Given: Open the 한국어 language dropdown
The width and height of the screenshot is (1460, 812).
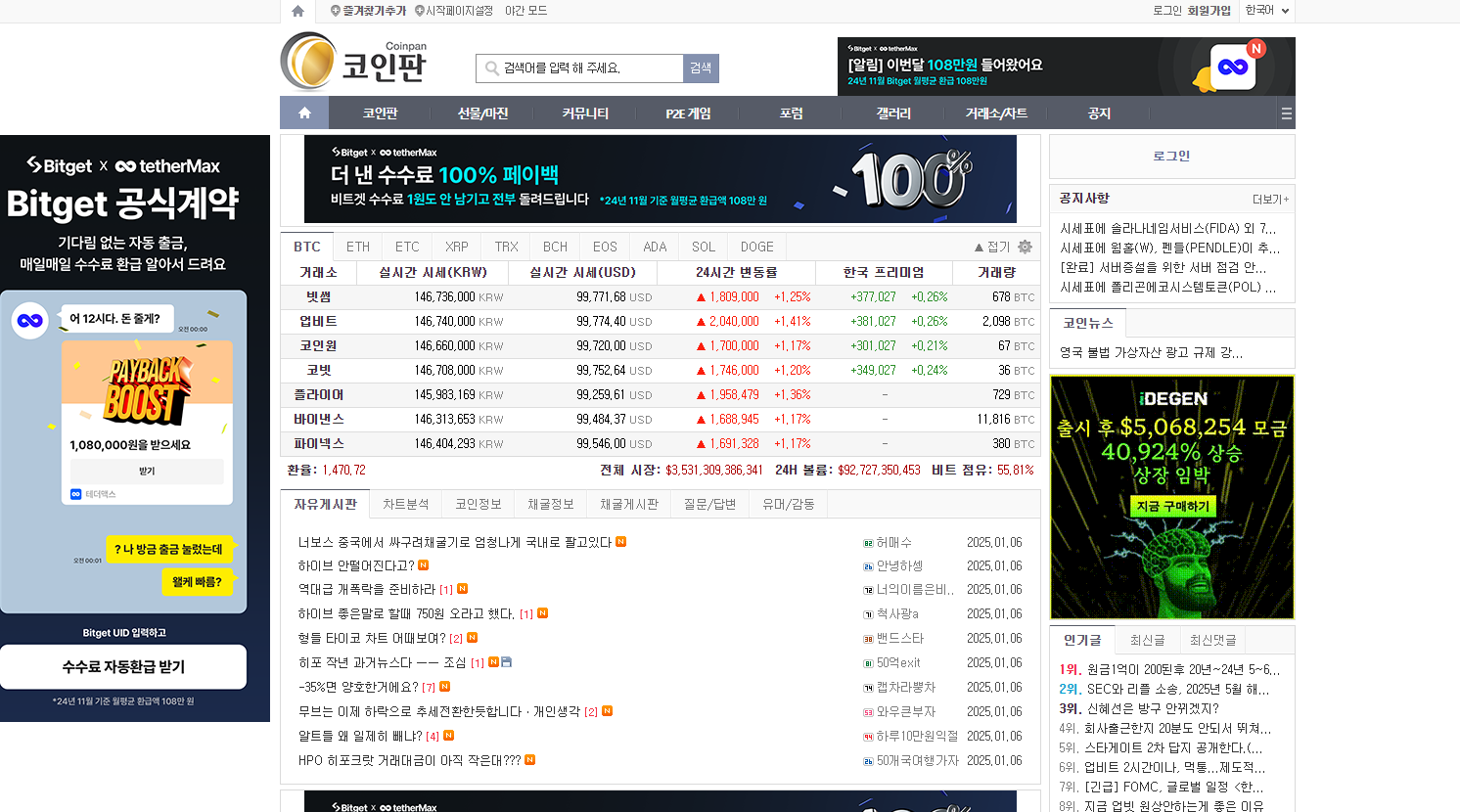Looking at the screenshot, I should pyautogui.click(x=1267, y=11).
